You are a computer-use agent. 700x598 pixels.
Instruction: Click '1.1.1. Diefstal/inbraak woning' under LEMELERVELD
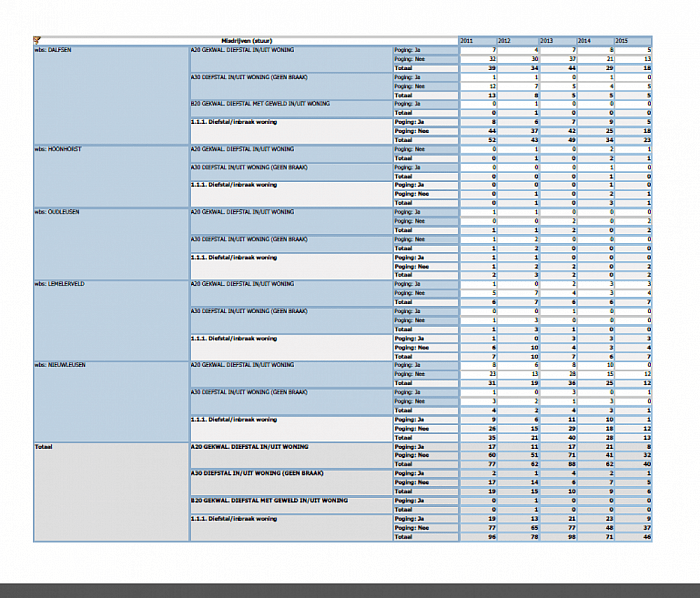tap(233, 338)
